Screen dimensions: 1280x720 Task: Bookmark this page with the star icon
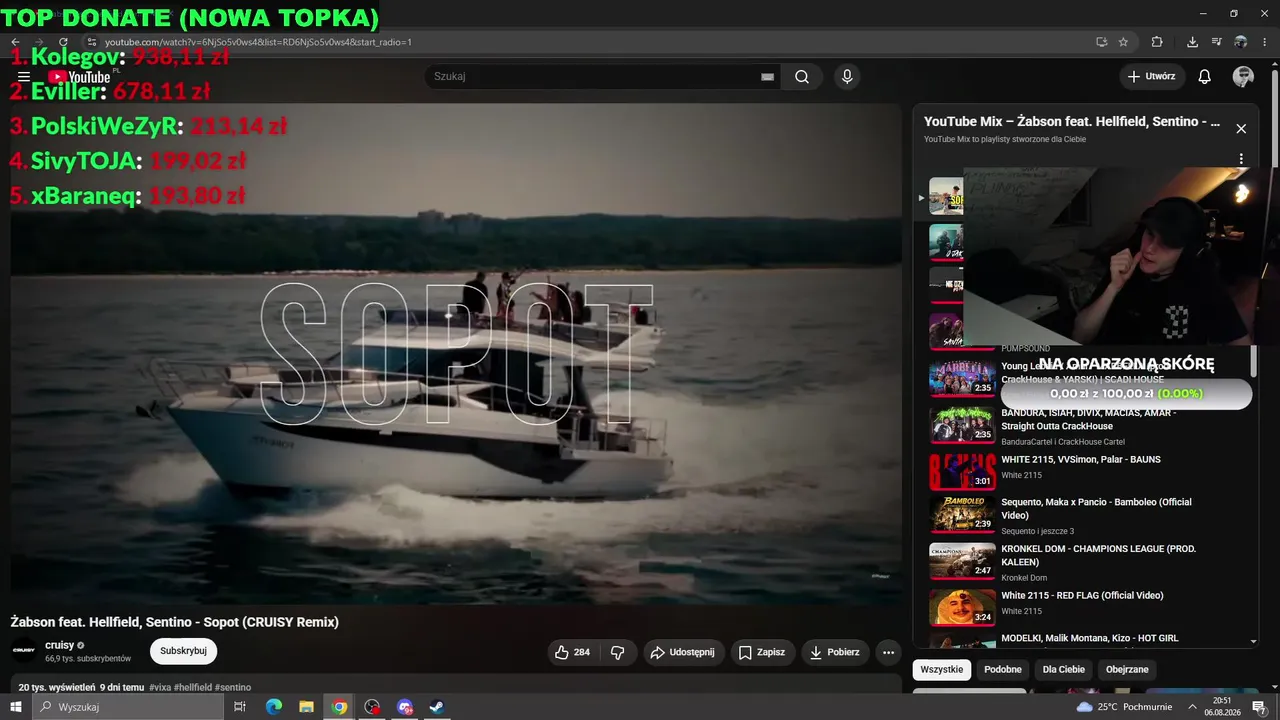point(1123,42)
